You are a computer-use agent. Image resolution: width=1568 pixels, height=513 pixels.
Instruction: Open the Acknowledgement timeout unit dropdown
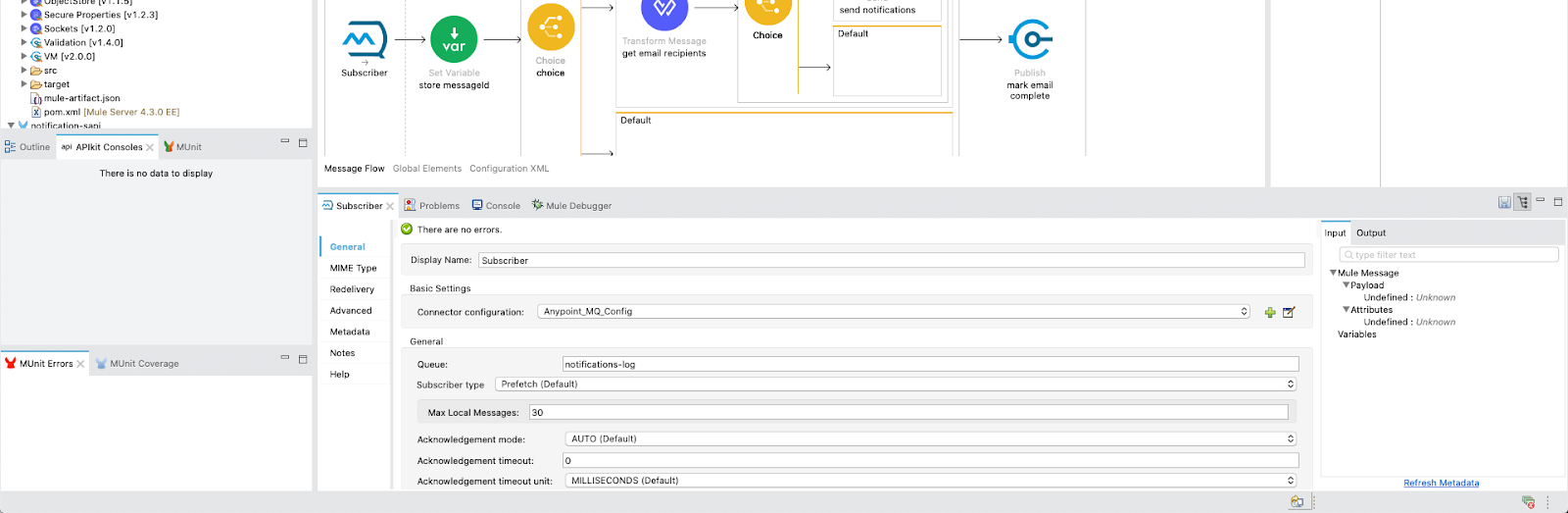click(x=931, y=481)
